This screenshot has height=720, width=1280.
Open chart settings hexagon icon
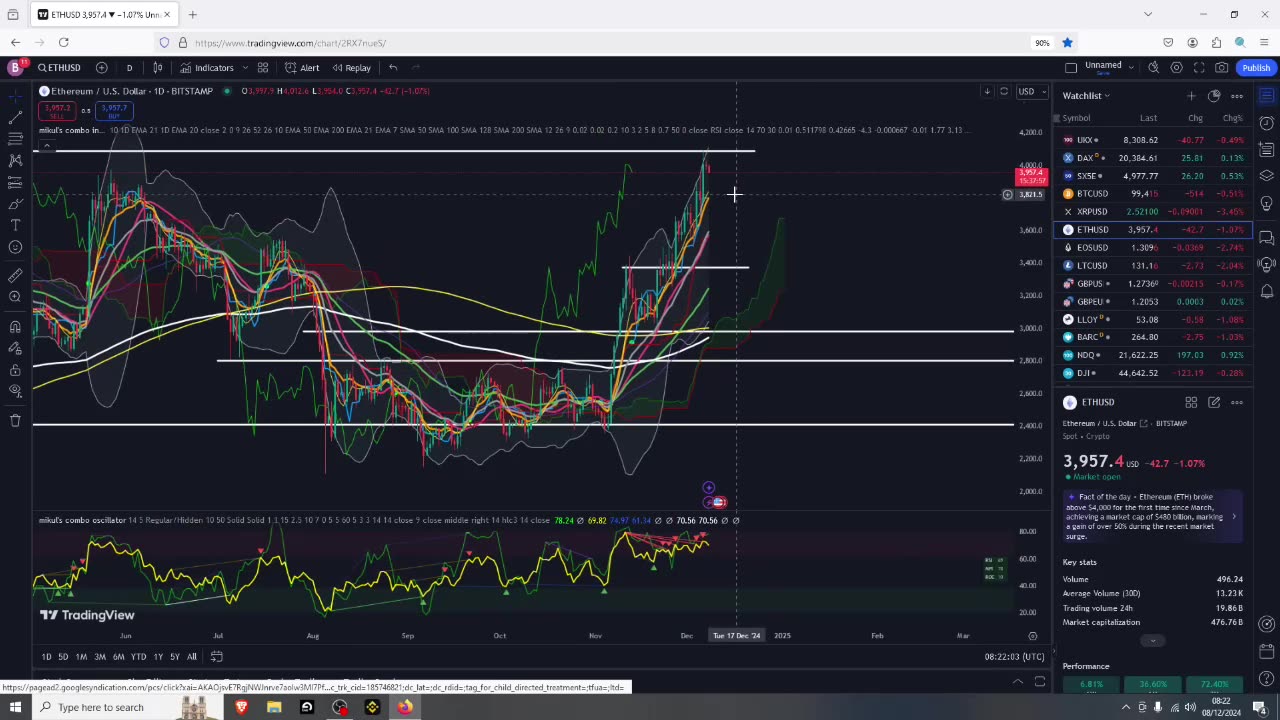(x=1176, y=68)
